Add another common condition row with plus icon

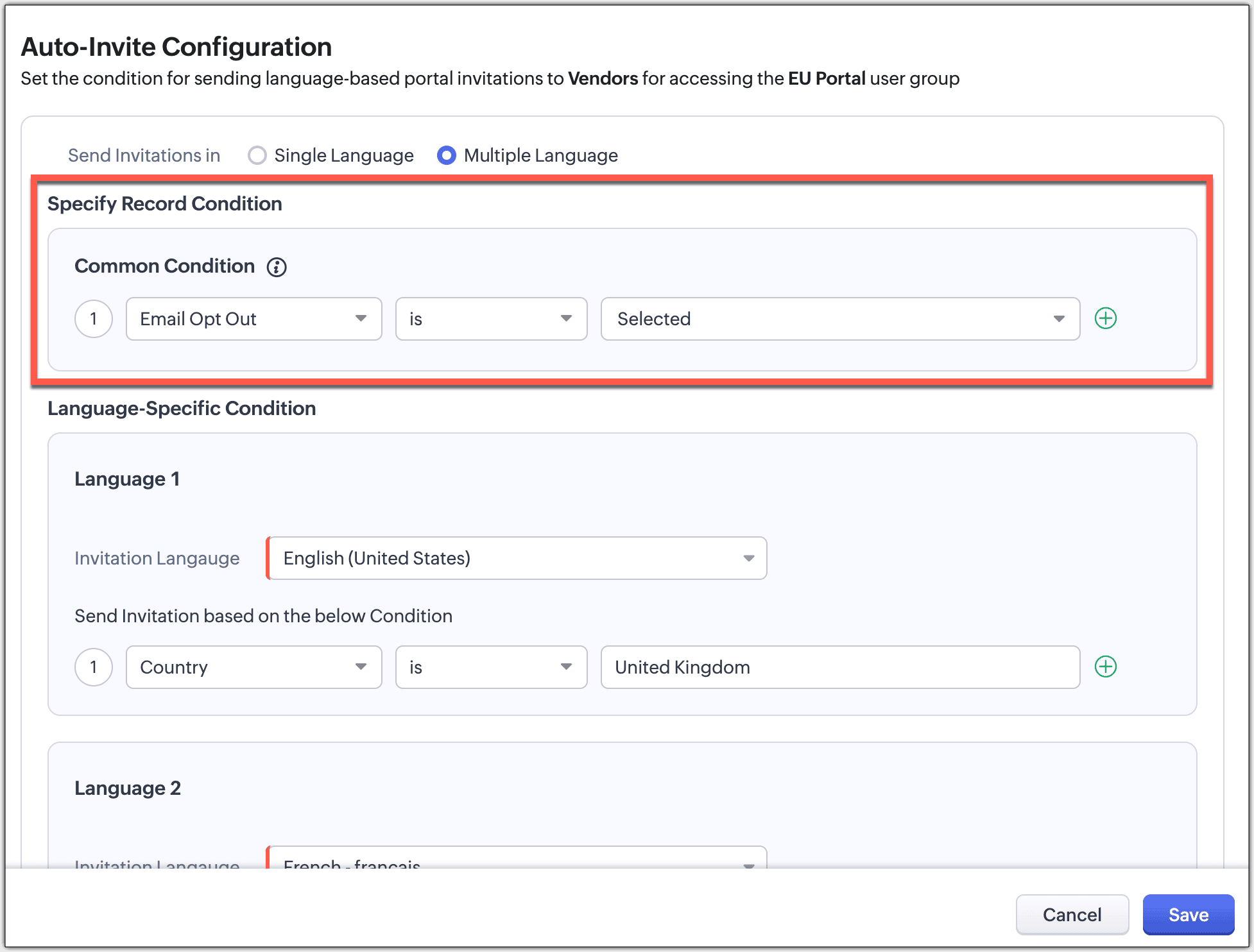1105,318
